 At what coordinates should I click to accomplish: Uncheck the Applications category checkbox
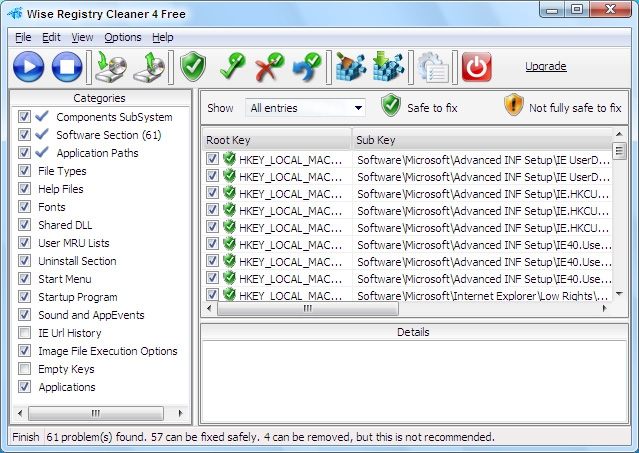tap(24, 387)
